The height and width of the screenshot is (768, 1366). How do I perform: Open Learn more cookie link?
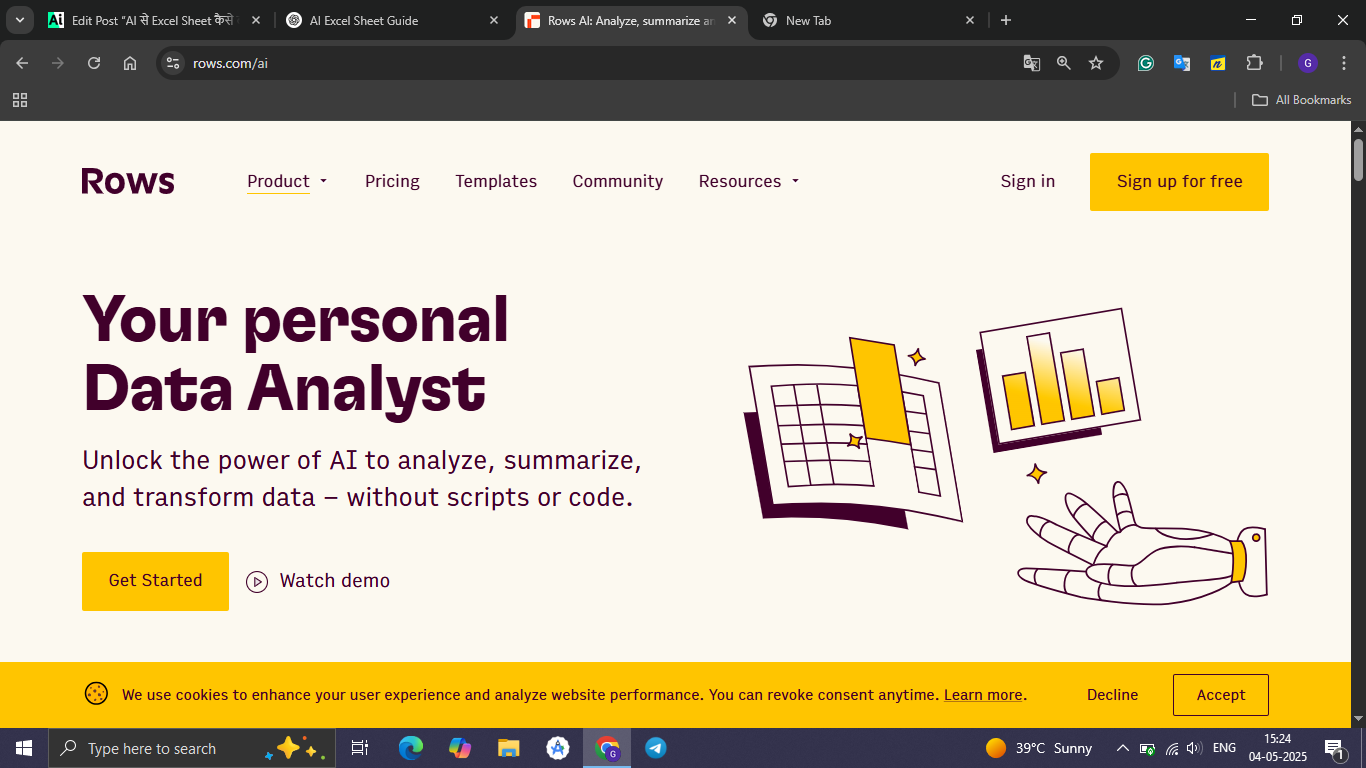983,695
